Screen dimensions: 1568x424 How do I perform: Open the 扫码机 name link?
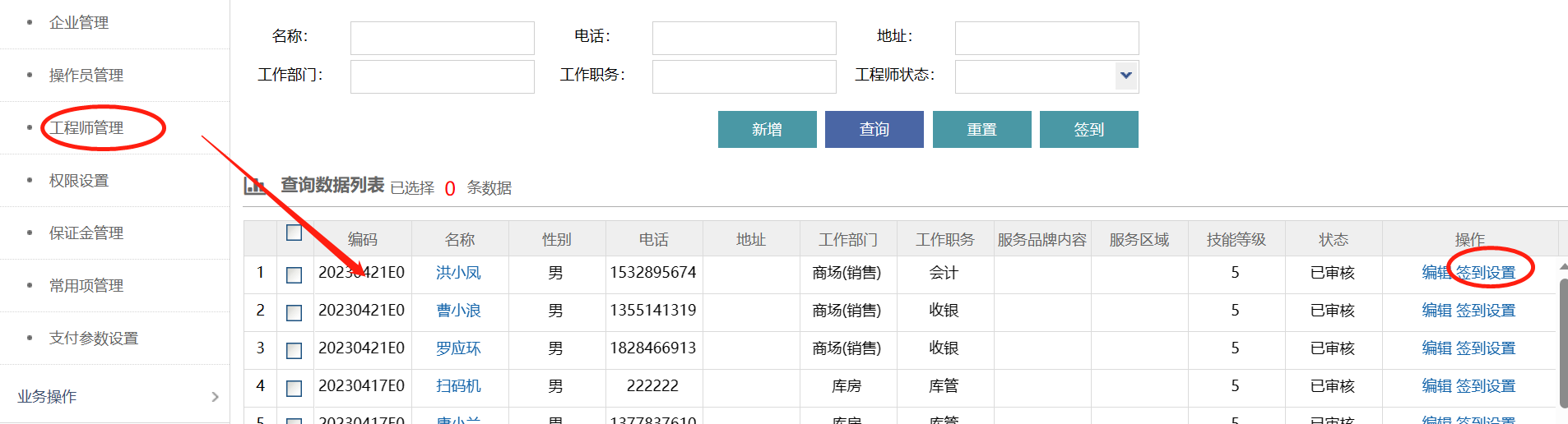click(x=458, y=386)
